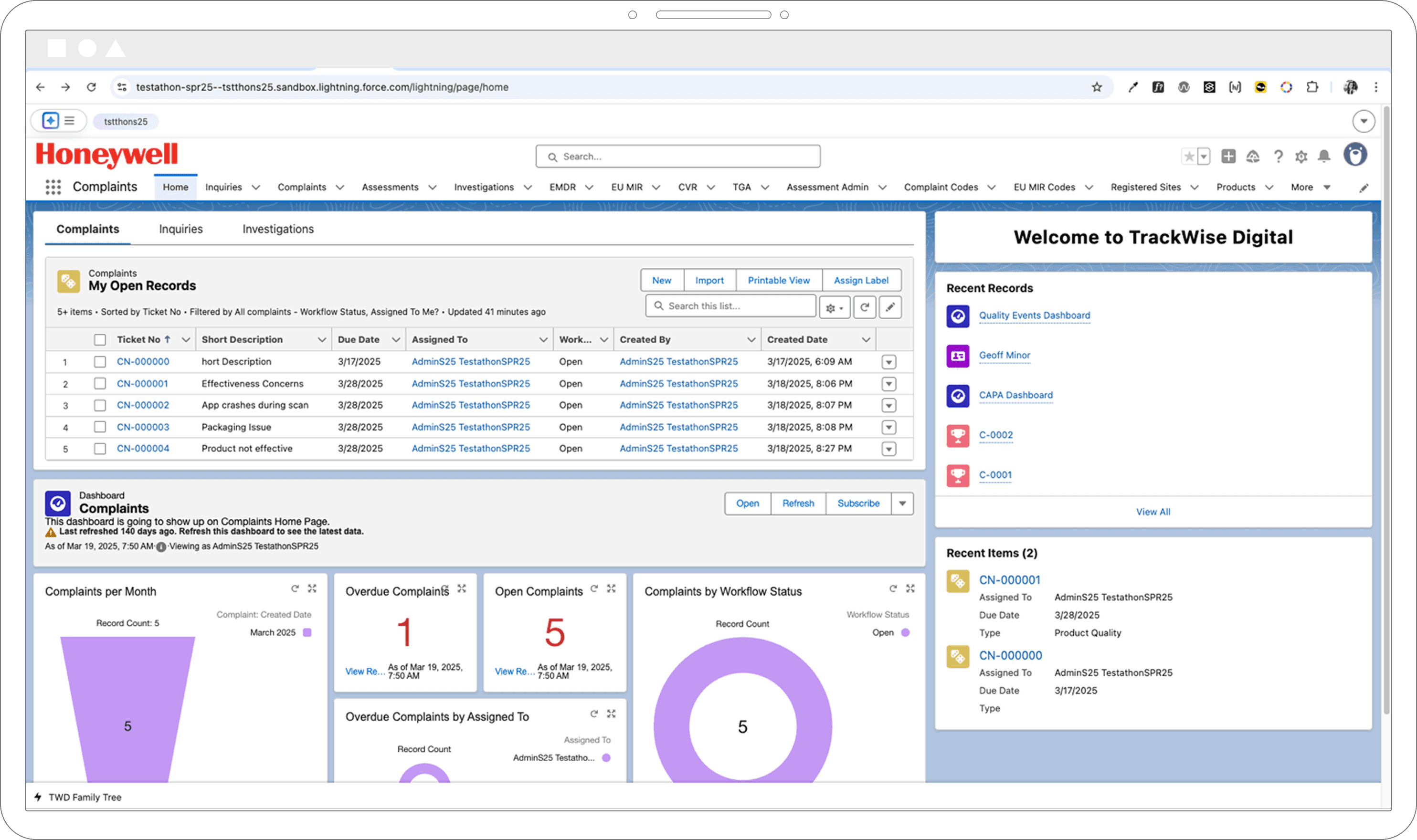Open the browser three-dot menu
Image resolution: width=1417 pixels, height=840 pixels.
[x=1376, y=87]
